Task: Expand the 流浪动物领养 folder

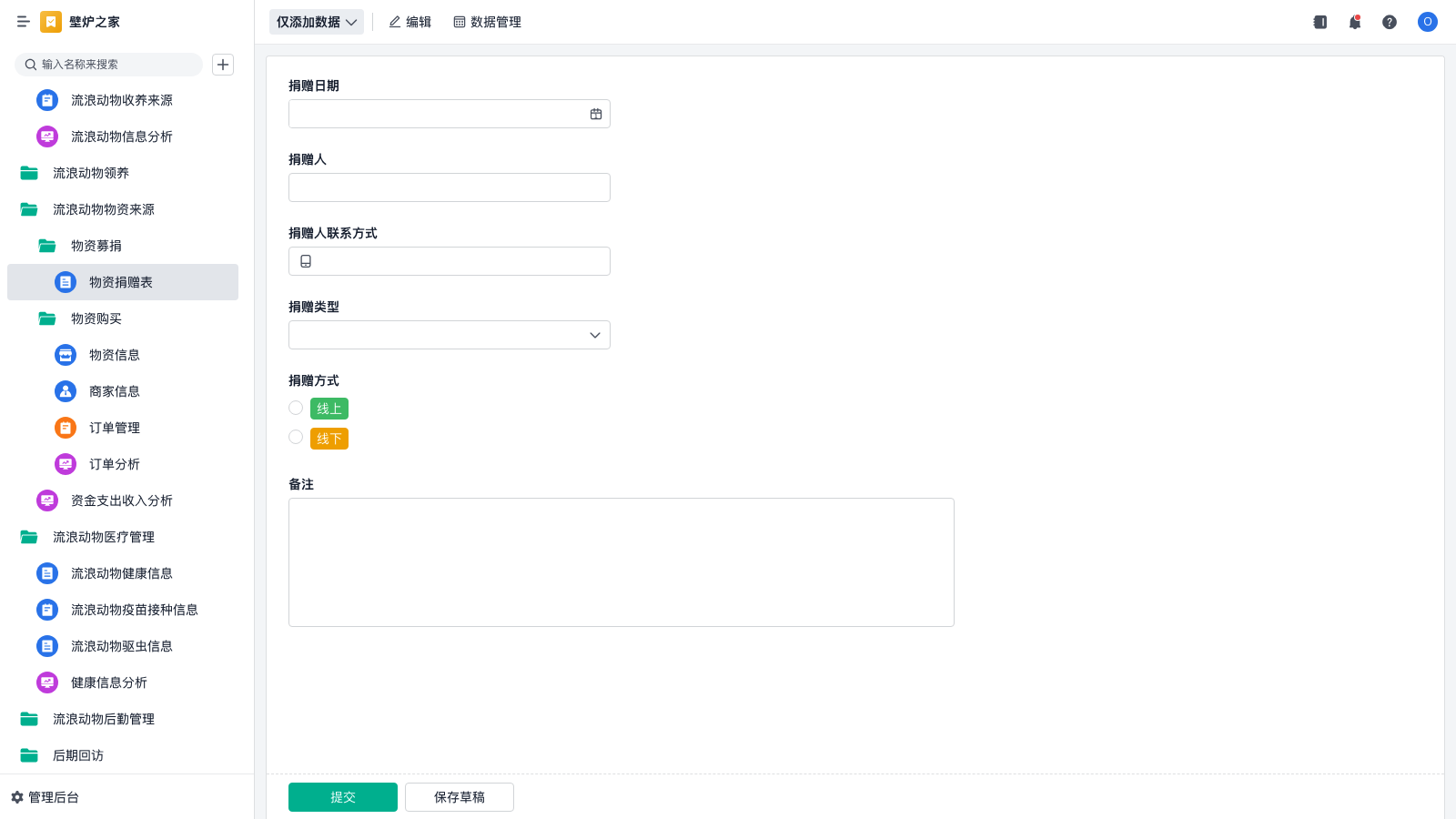Action: [x=90, y=173]
